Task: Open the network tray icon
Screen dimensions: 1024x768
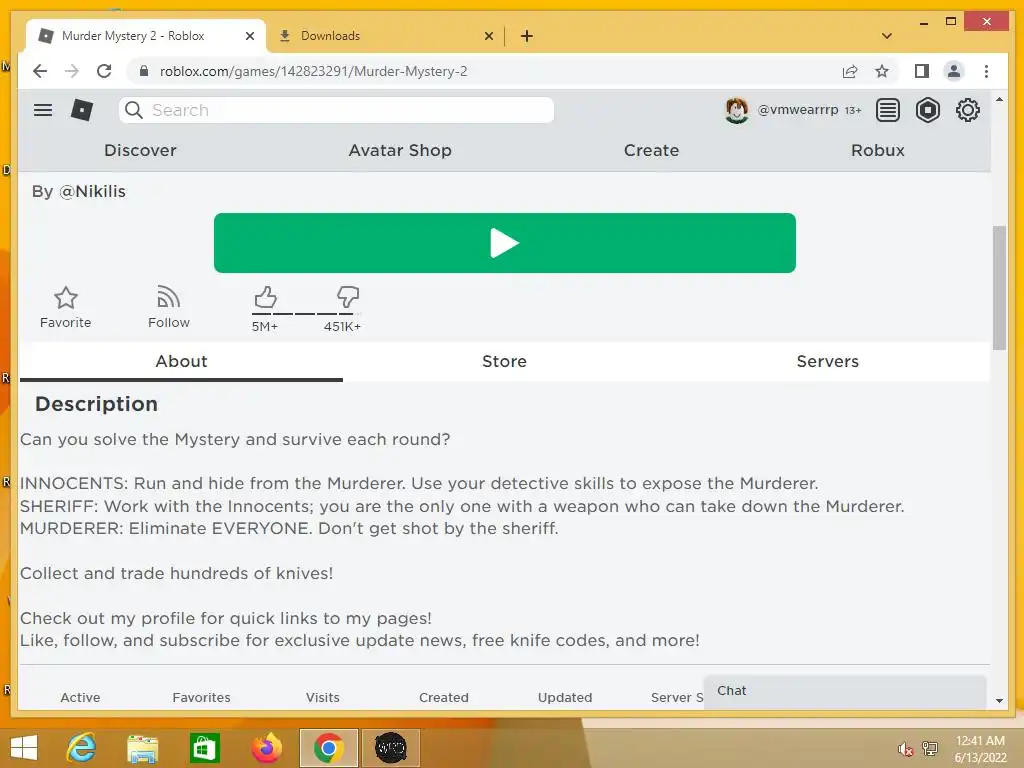Action: (930, 749)
